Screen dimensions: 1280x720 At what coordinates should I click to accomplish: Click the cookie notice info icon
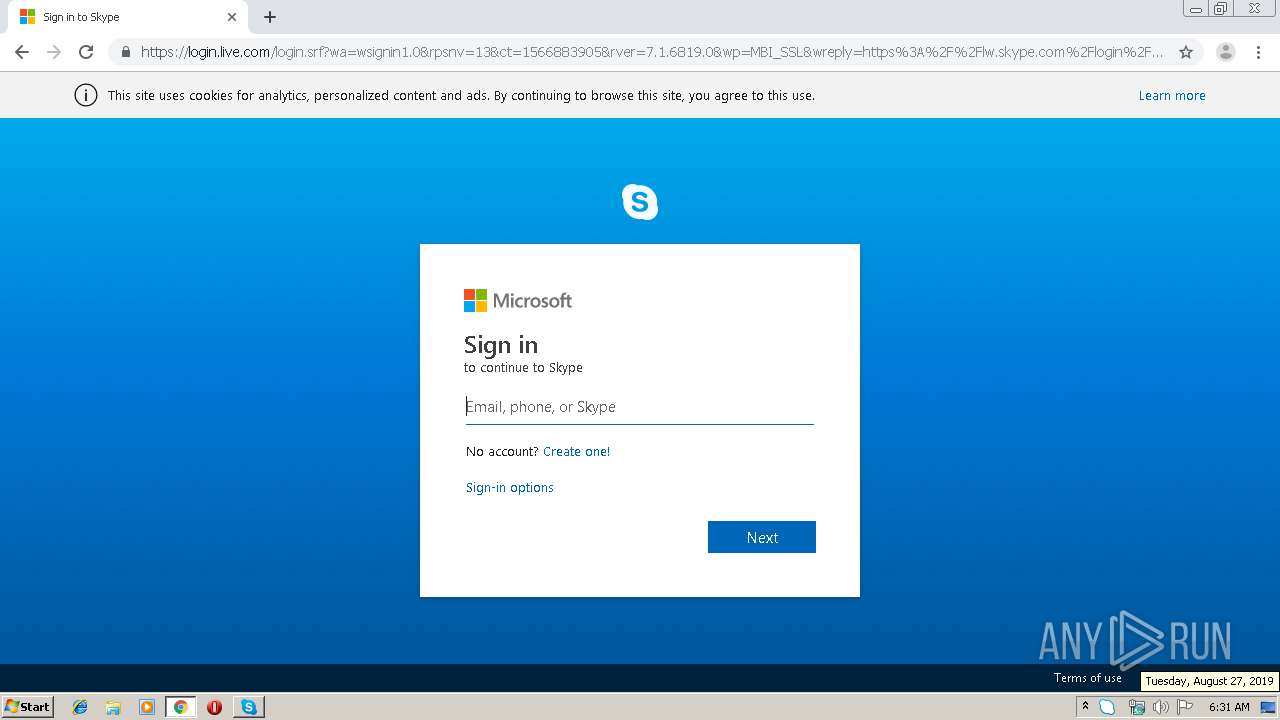click(x=86, y=96)
